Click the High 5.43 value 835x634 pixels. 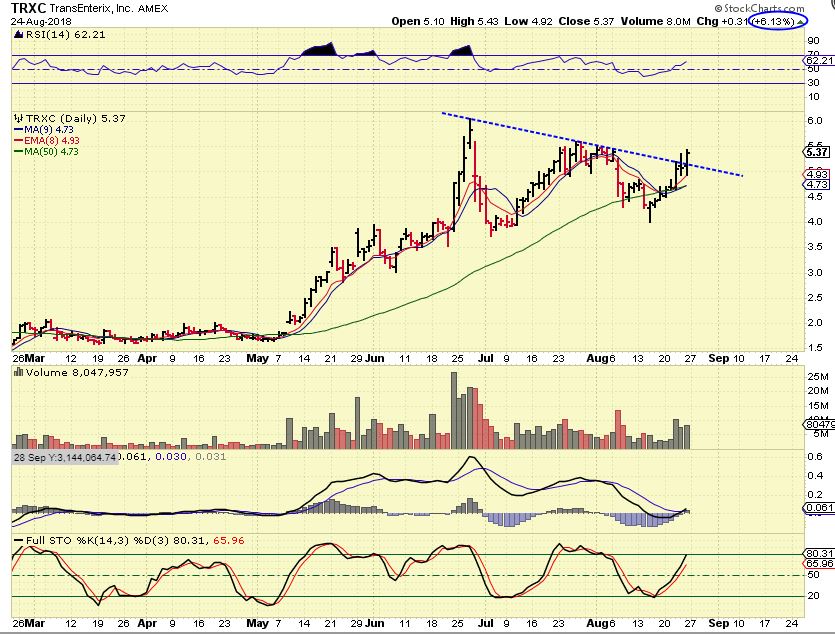[474, 21]
